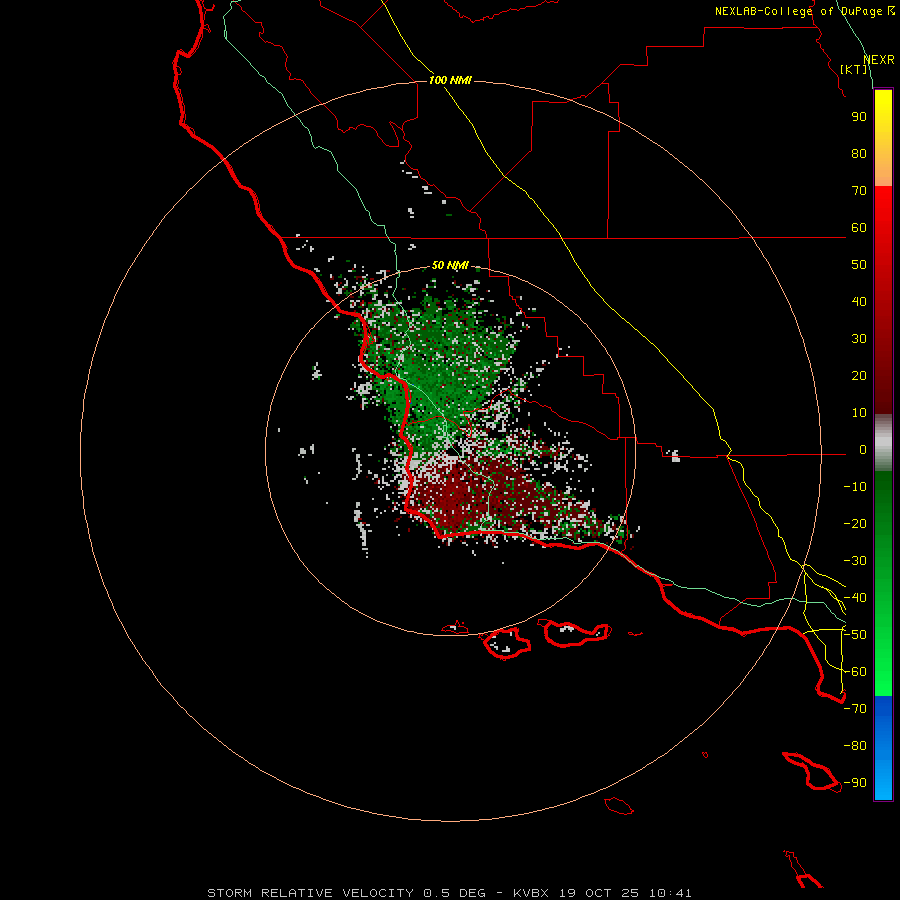The height and width of the screenshot is (900, 900).
Task: Click the 40 value on the velocity scale
Action: click(x=859, y=302)
